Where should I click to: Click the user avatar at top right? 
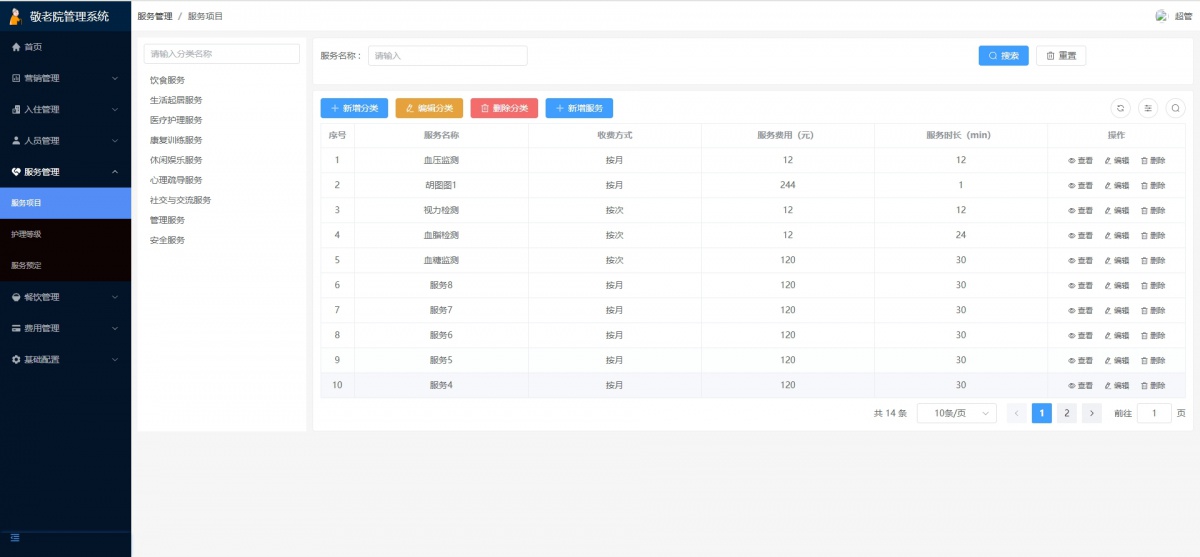(x=1161, y=16)
